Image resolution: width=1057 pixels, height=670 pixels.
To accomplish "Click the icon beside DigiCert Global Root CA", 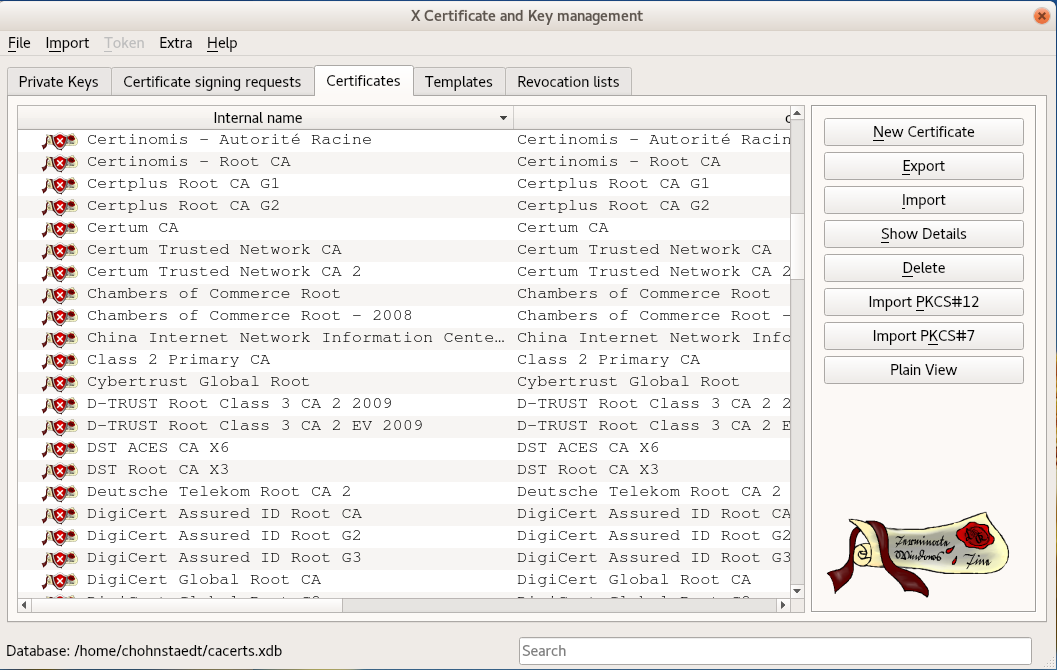I will [59, 580].
